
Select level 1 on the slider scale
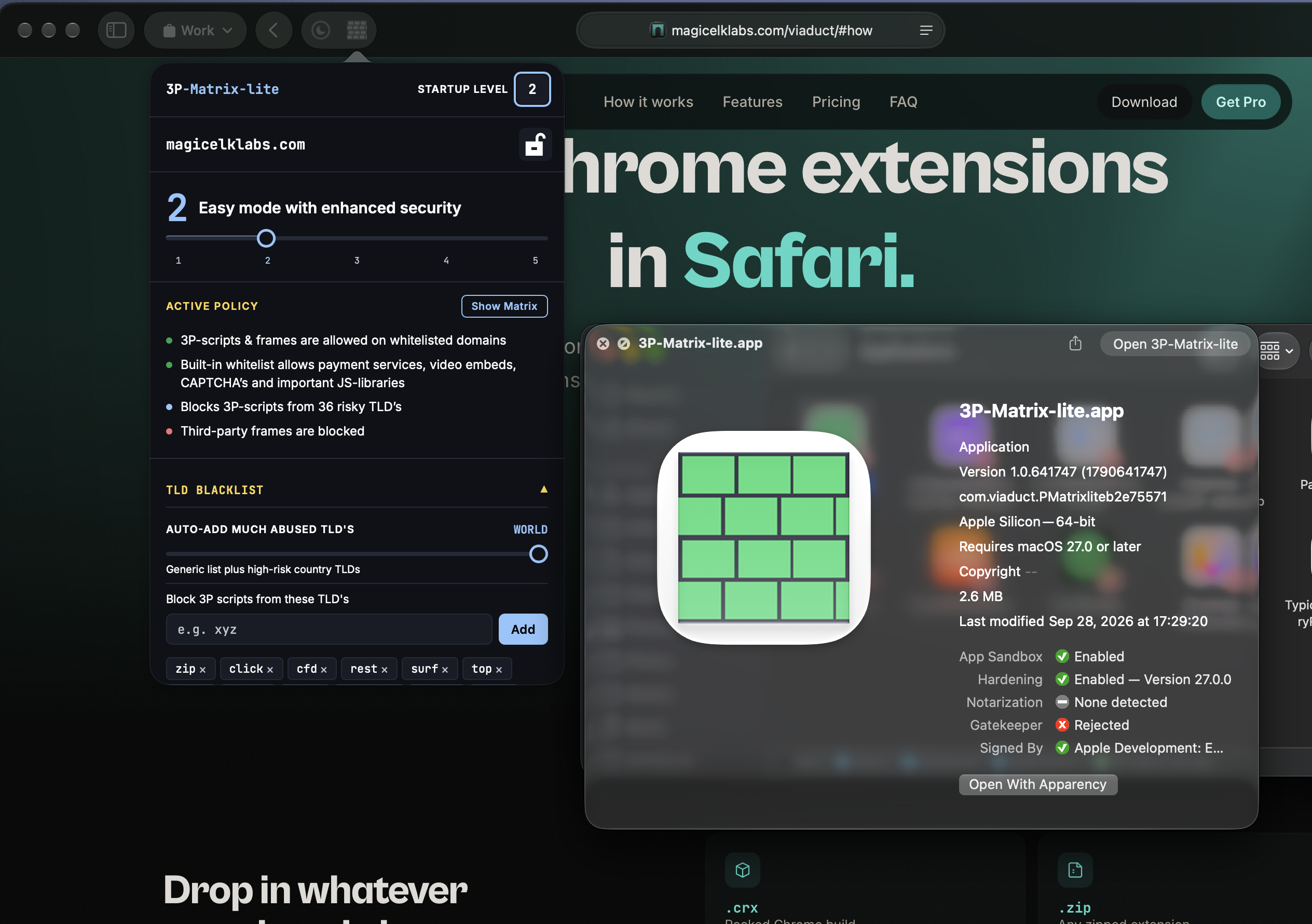pyautogui.click(x=179, y=261)
